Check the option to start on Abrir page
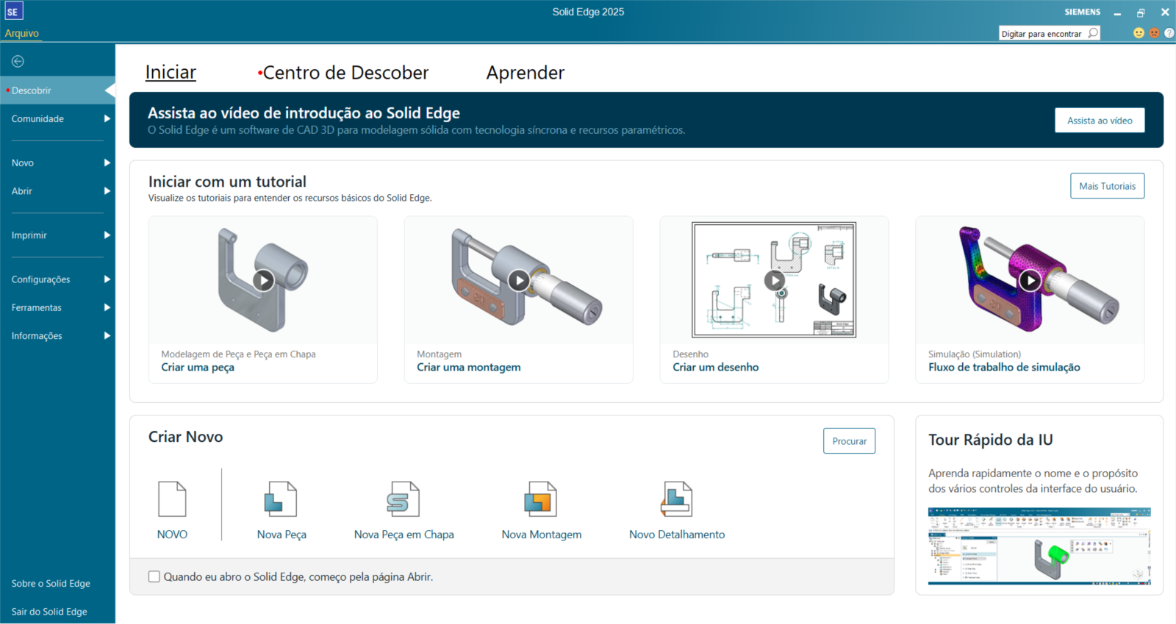1176x624 pixels. [154, 576]
